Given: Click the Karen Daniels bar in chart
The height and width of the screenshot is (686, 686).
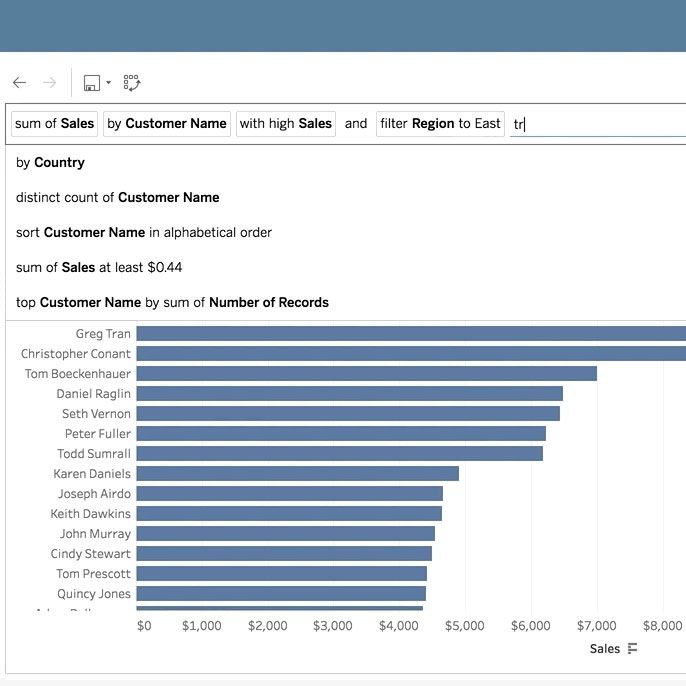Looking at the screenshot, I should coord(297,474).
